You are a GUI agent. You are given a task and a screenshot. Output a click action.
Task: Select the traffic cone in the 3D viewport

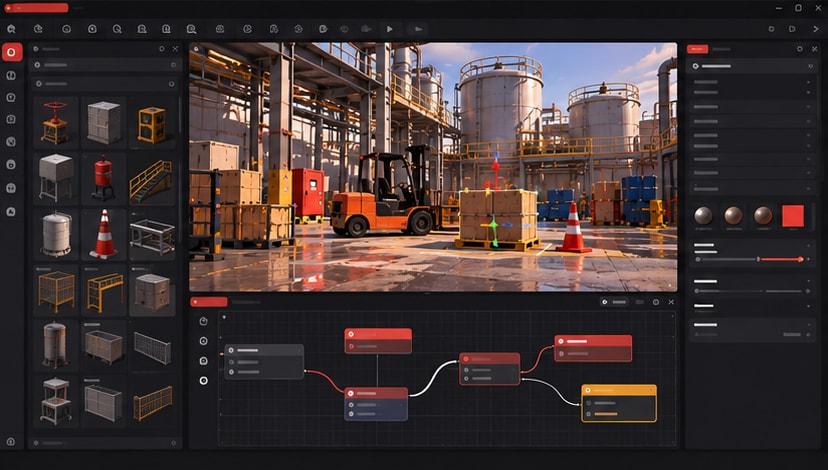pyautogui.click(x=573, y=227)
